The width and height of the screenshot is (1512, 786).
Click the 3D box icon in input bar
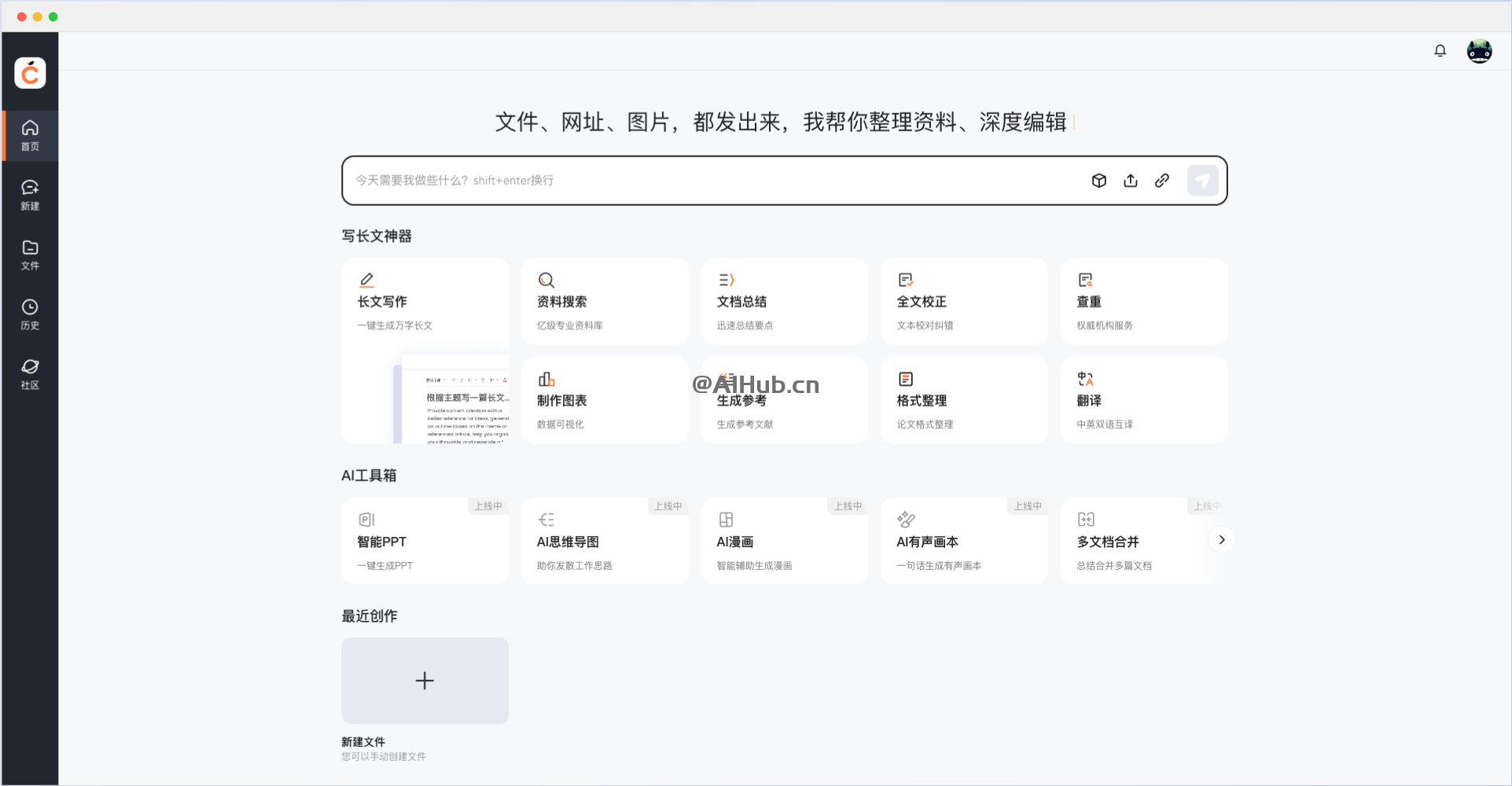click(x=1098, y=180)
